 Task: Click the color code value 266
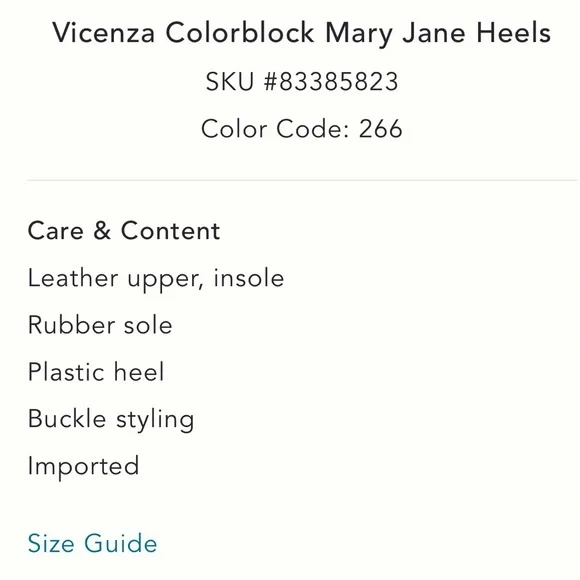380,129
